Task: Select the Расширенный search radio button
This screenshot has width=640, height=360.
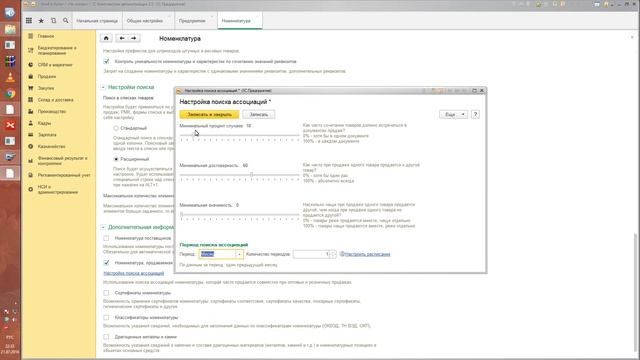Action: click(x=116, y=159)
